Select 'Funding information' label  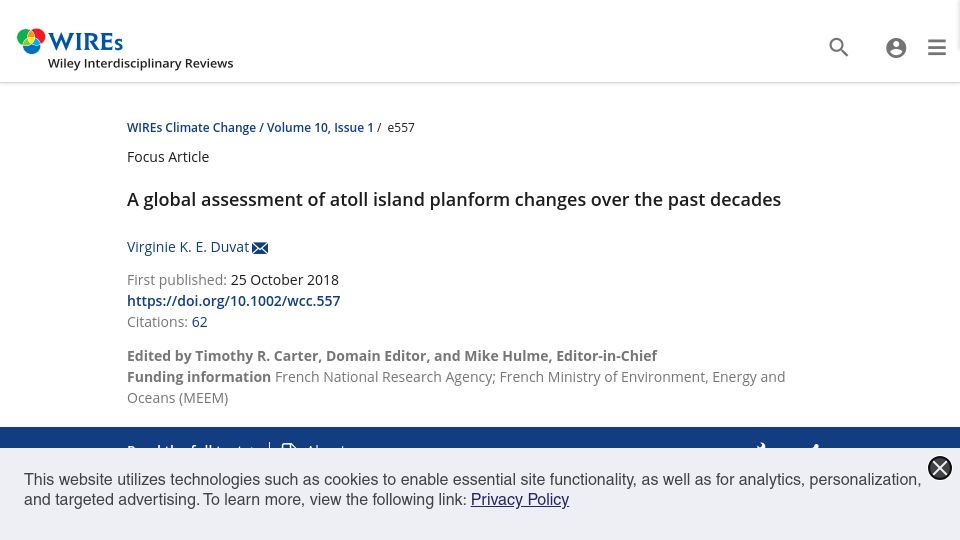(x=199, y=377)
